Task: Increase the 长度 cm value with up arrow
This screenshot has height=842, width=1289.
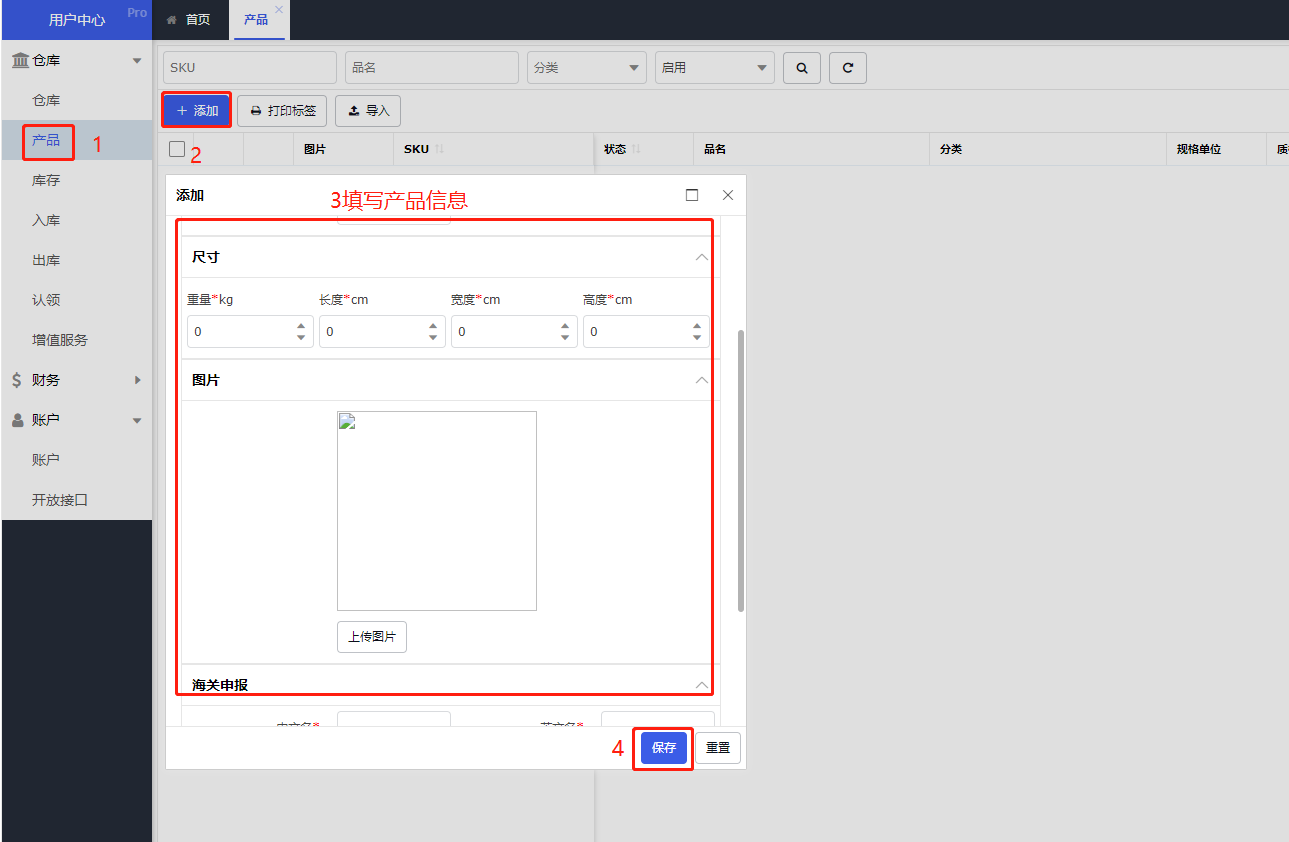Action: pos(433,325)
